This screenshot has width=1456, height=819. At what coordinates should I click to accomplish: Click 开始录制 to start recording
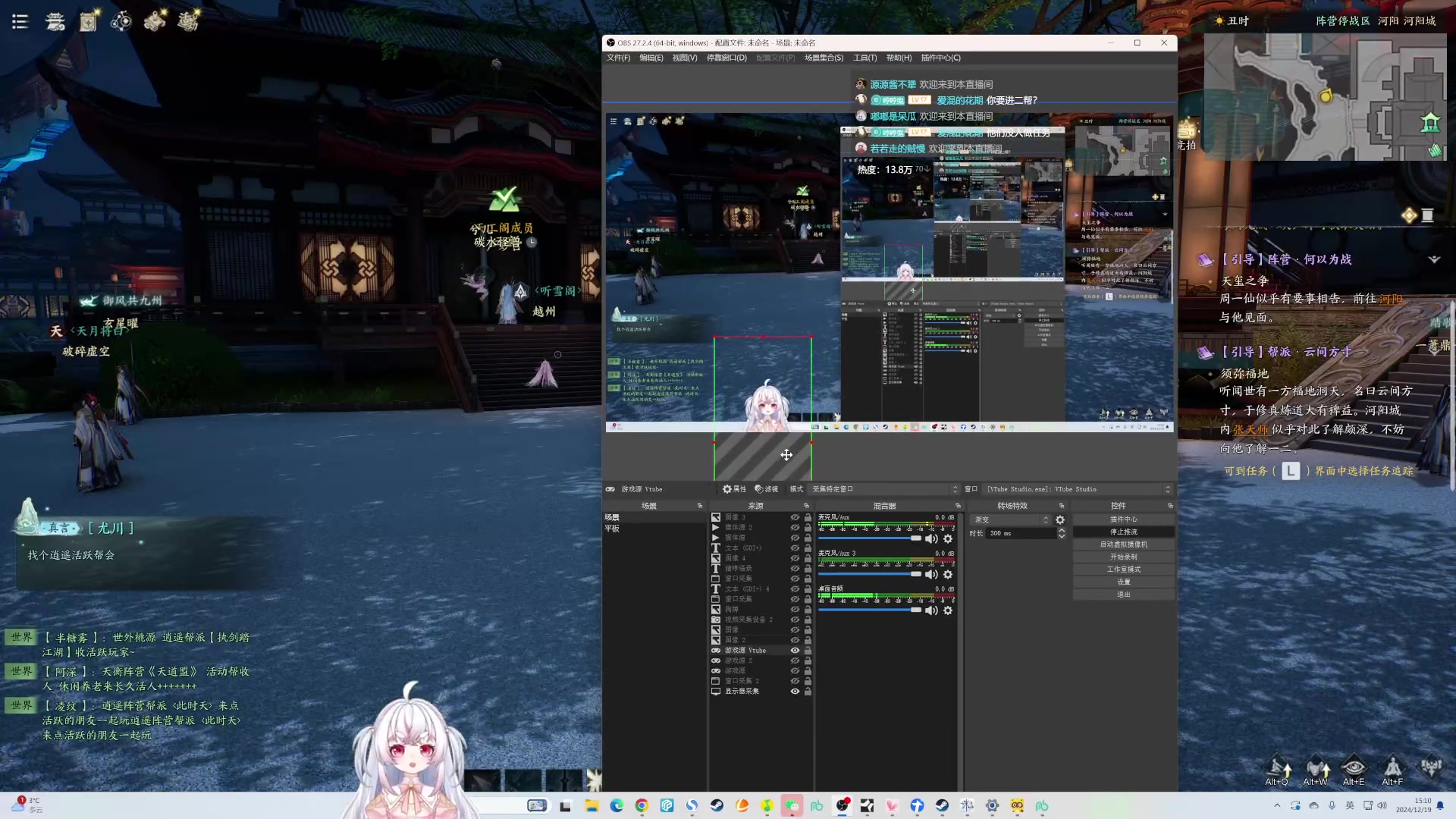tap(1123, 557)
